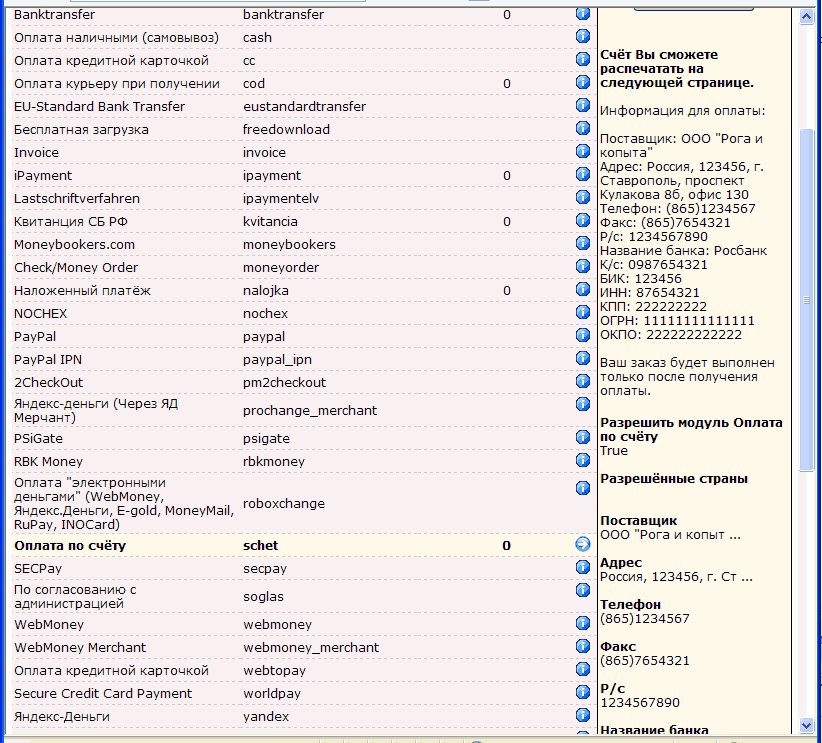Click info icon for soglas module
This screenshot has width=822, height=743.
[582, 590]
